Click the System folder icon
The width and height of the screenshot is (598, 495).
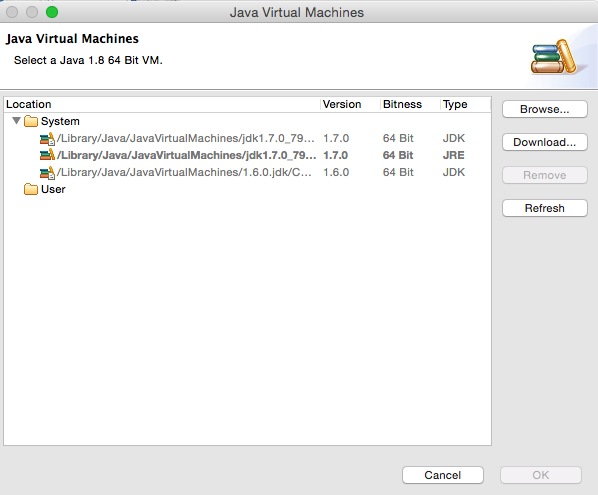point(31,121)
